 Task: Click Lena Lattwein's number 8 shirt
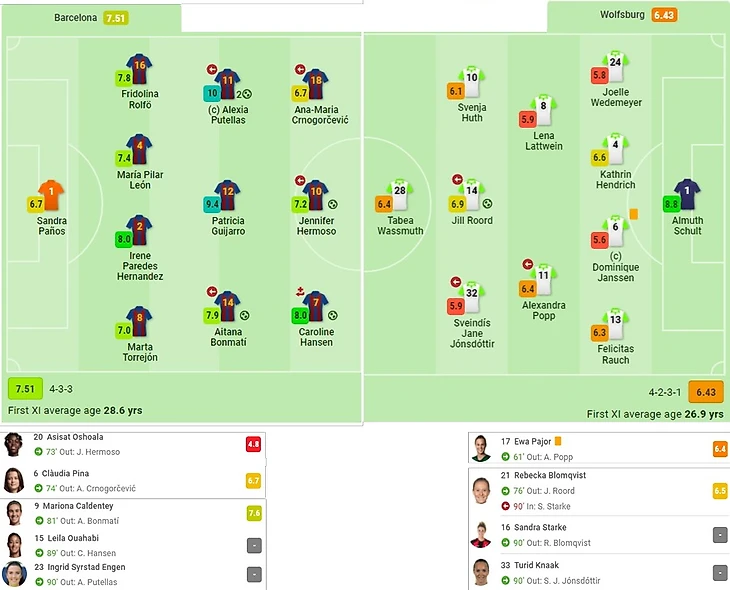pyautogui.click(x=543, y=108)
